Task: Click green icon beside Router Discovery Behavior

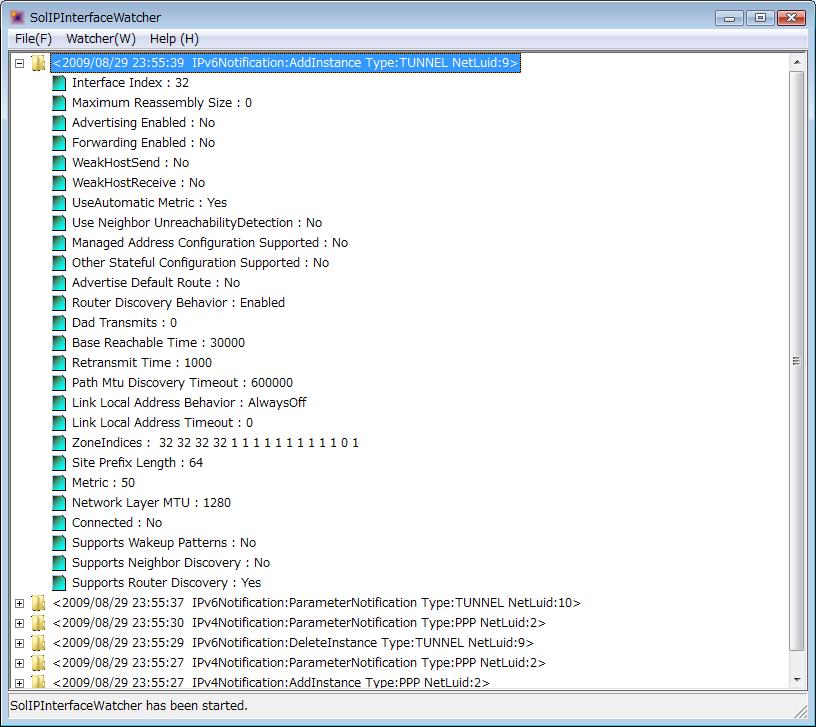Action: click(59, 303)
